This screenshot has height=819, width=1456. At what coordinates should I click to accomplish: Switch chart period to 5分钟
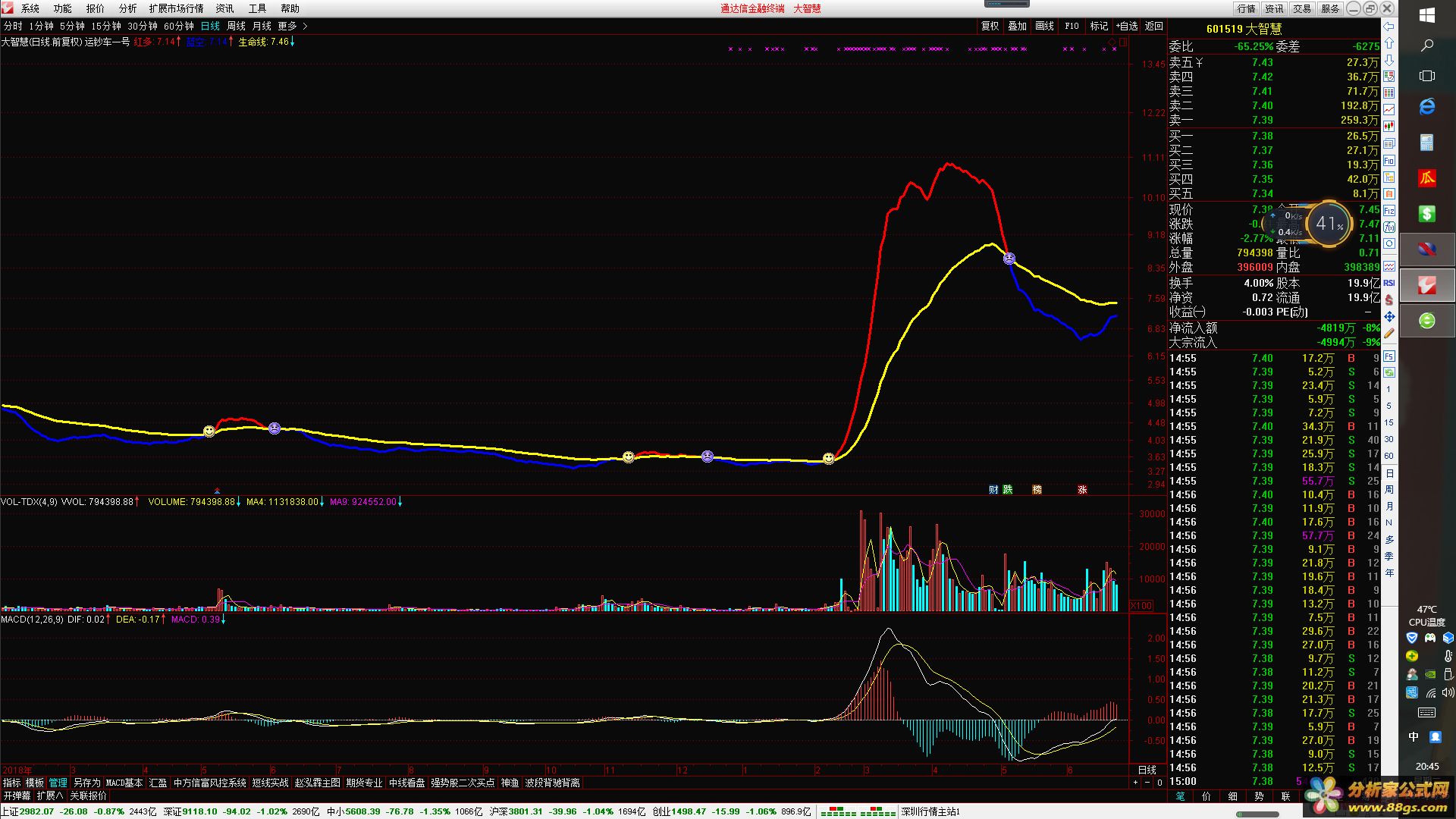tap(72, 26)
